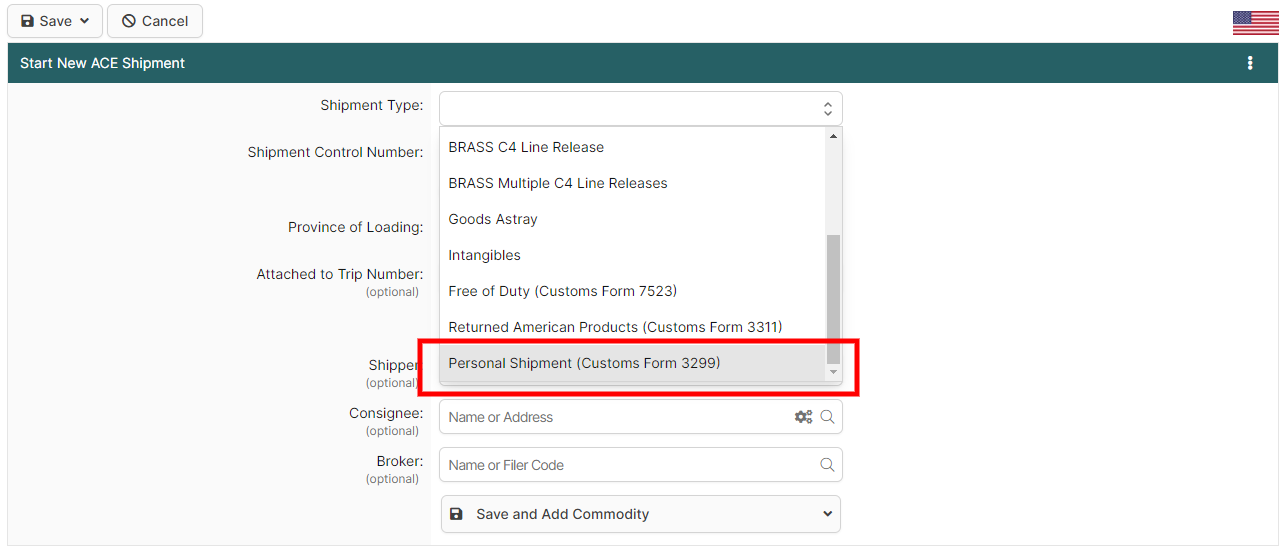This screenshot has width=1285, height=550.
Task: Select Personal Shipment (Customs Form 3299)
Action: click(x=584, y=363)
